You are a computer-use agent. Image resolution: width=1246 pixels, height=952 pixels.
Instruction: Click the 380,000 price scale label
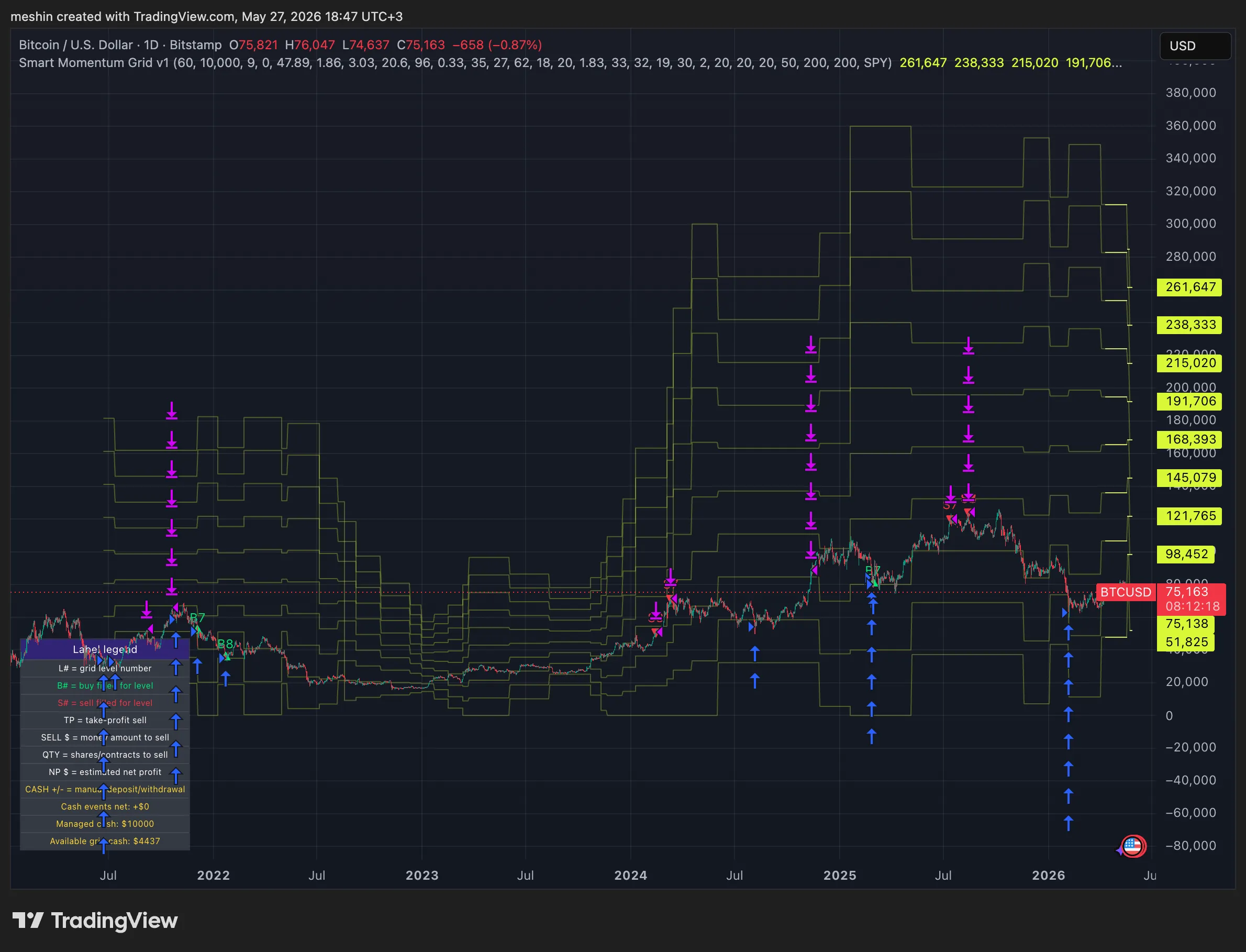coord(1191,93)
